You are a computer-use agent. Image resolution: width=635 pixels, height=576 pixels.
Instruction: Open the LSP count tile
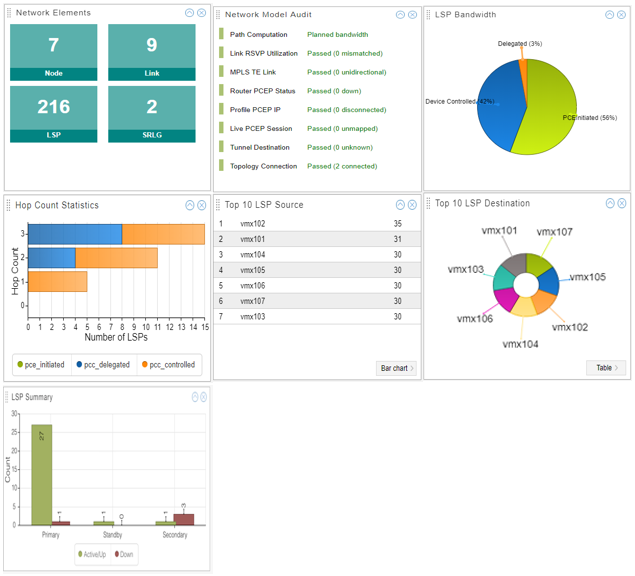coord(54,114)
